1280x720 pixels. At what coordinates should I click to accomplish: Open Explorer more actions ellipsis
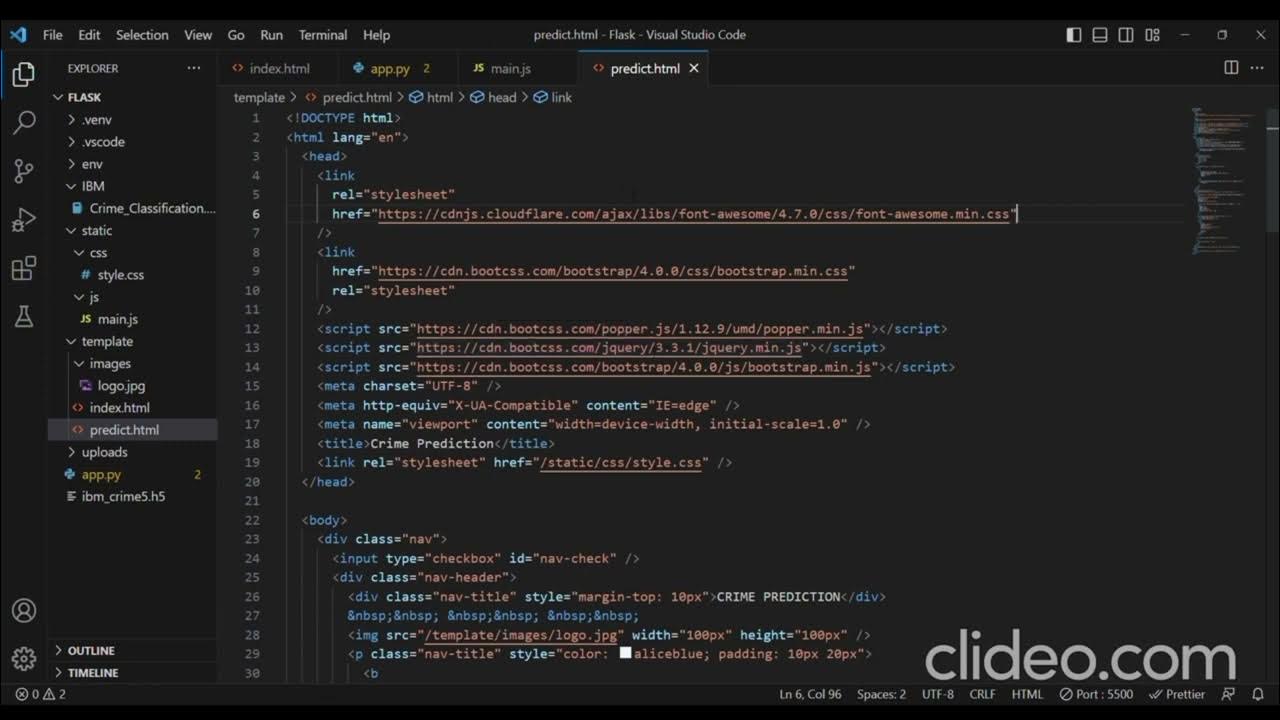click(x=193, y=68)
